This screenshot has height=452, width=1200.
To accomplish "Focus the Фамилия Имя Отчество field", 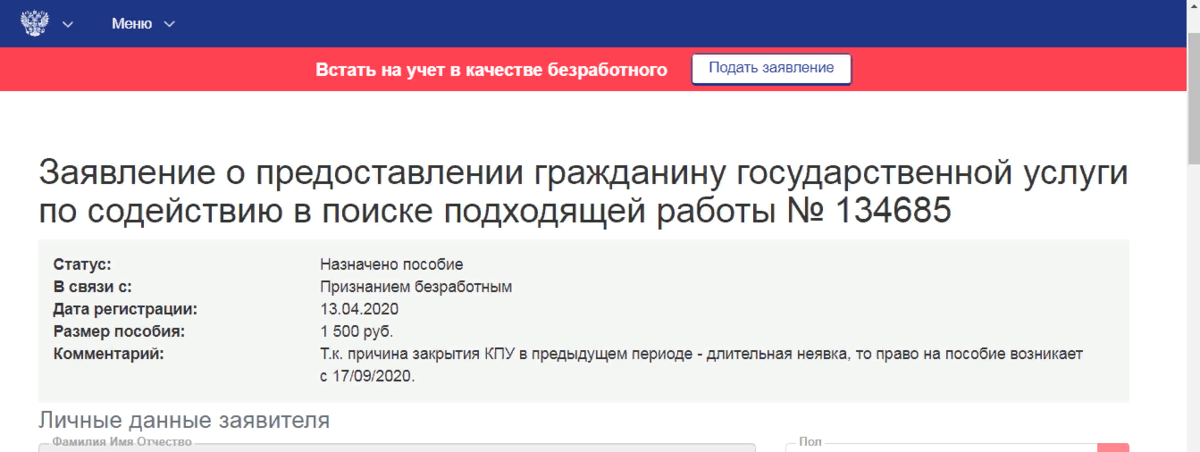I will [397, 447].
